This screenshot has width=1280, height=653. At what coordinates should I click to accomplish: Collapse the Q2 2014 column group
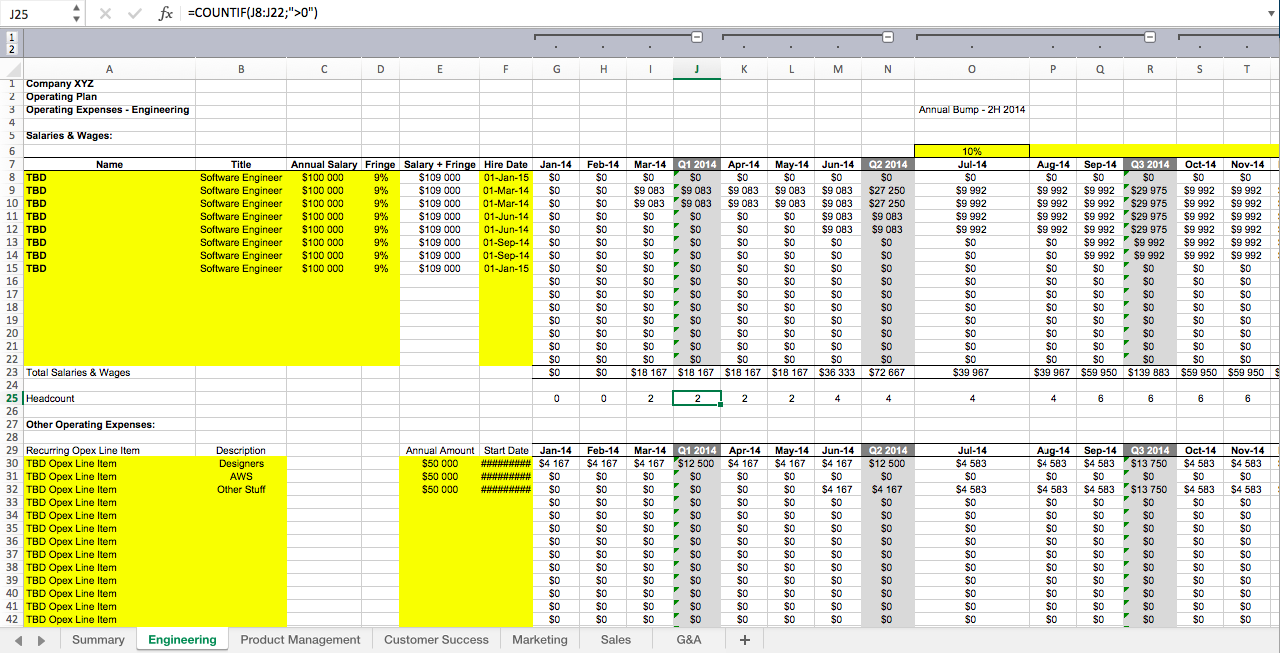[886, 38]
